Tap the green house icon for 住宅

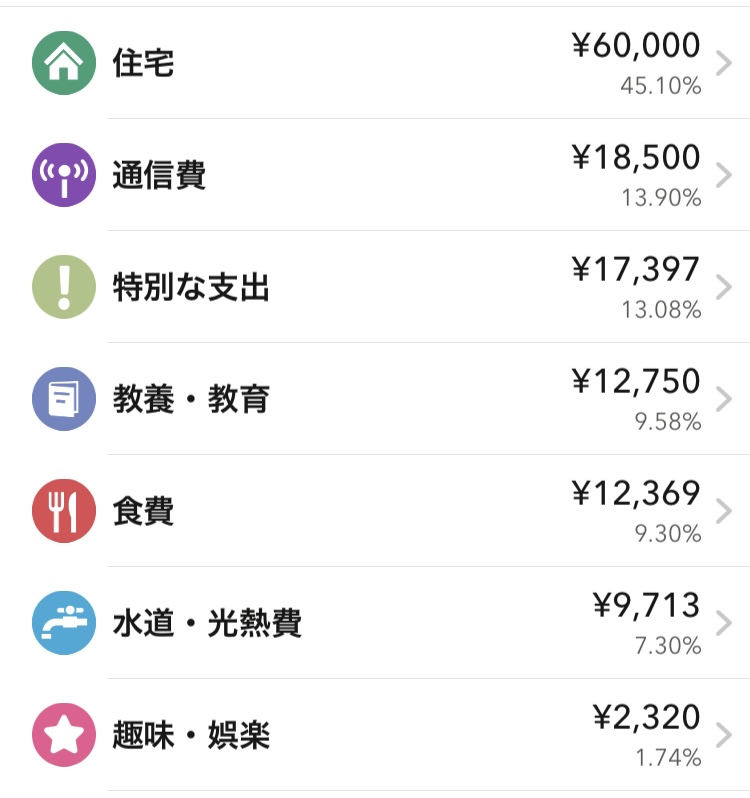point(64,63)
